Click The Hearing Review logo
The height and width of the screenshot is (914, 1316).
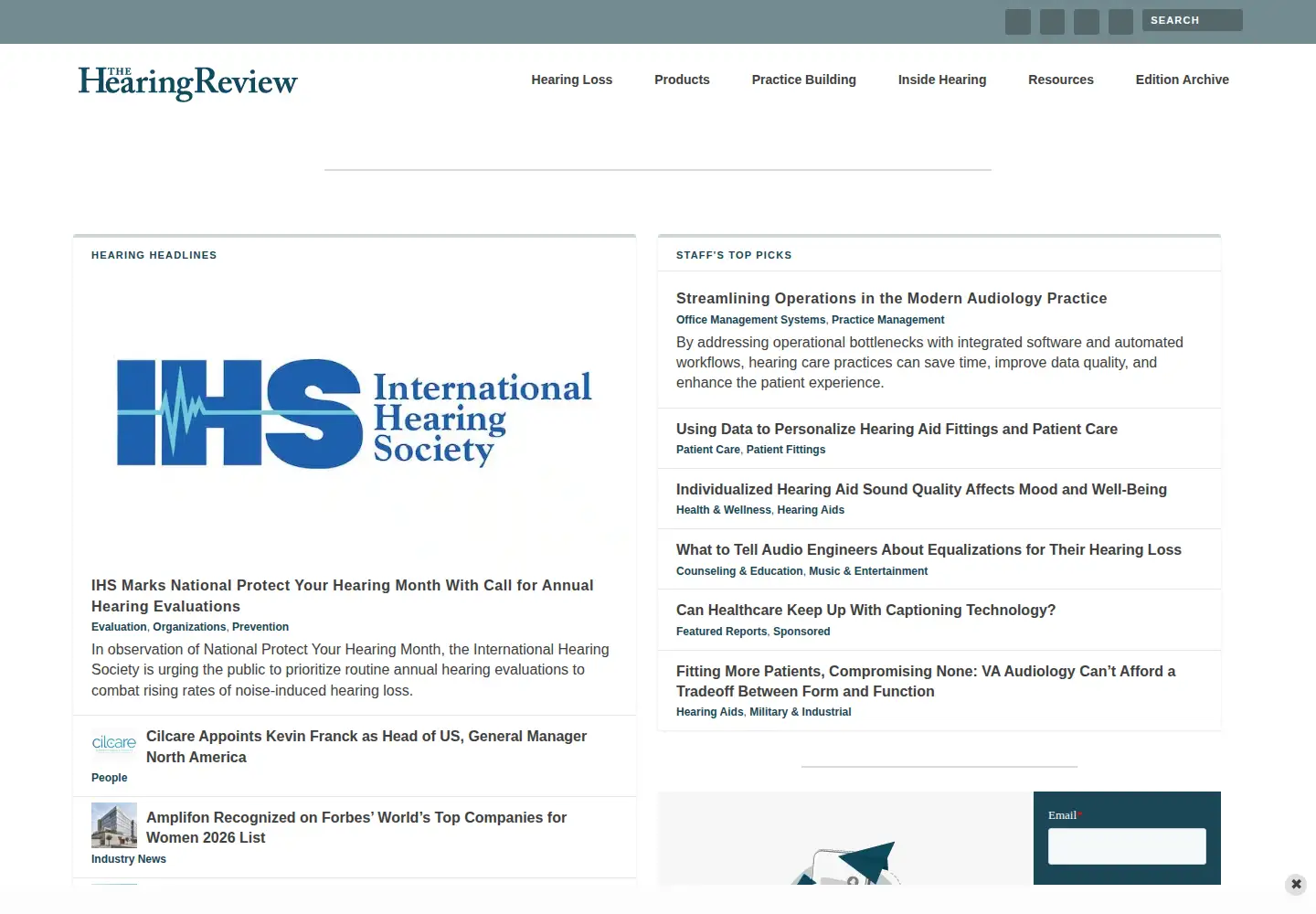point(187,82)
